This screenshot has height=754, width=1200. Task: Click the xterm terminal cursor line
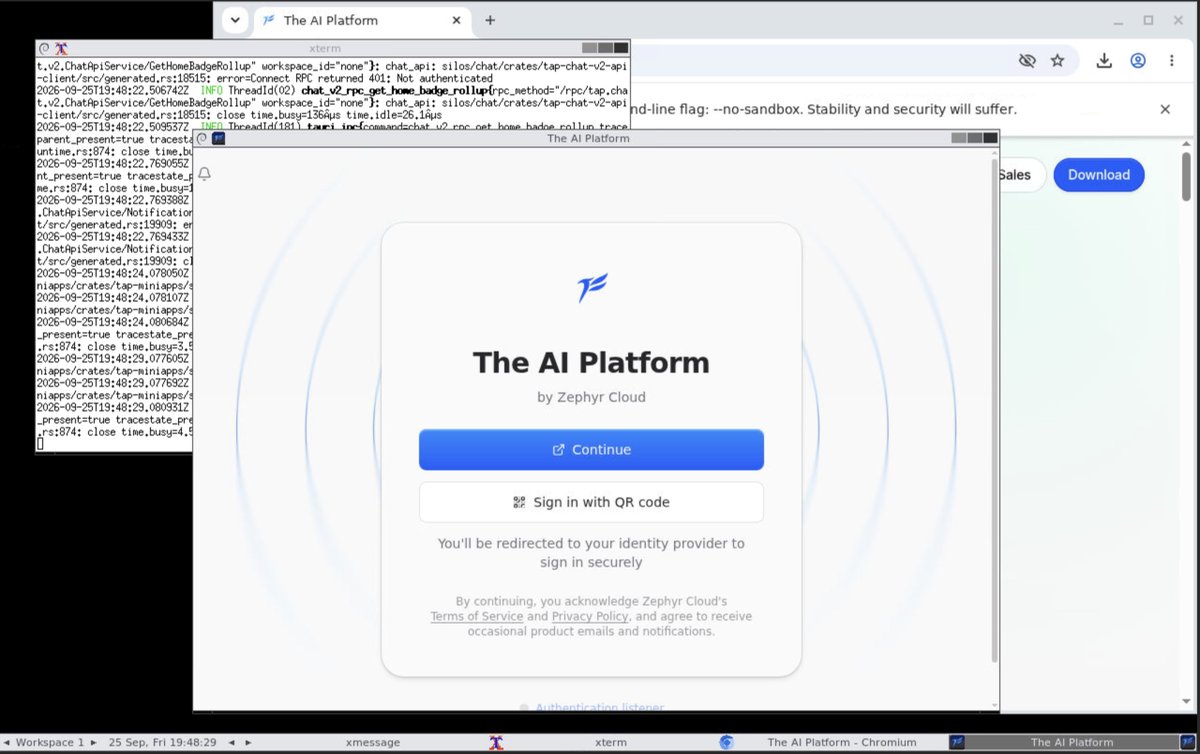[x=41, y=444]
